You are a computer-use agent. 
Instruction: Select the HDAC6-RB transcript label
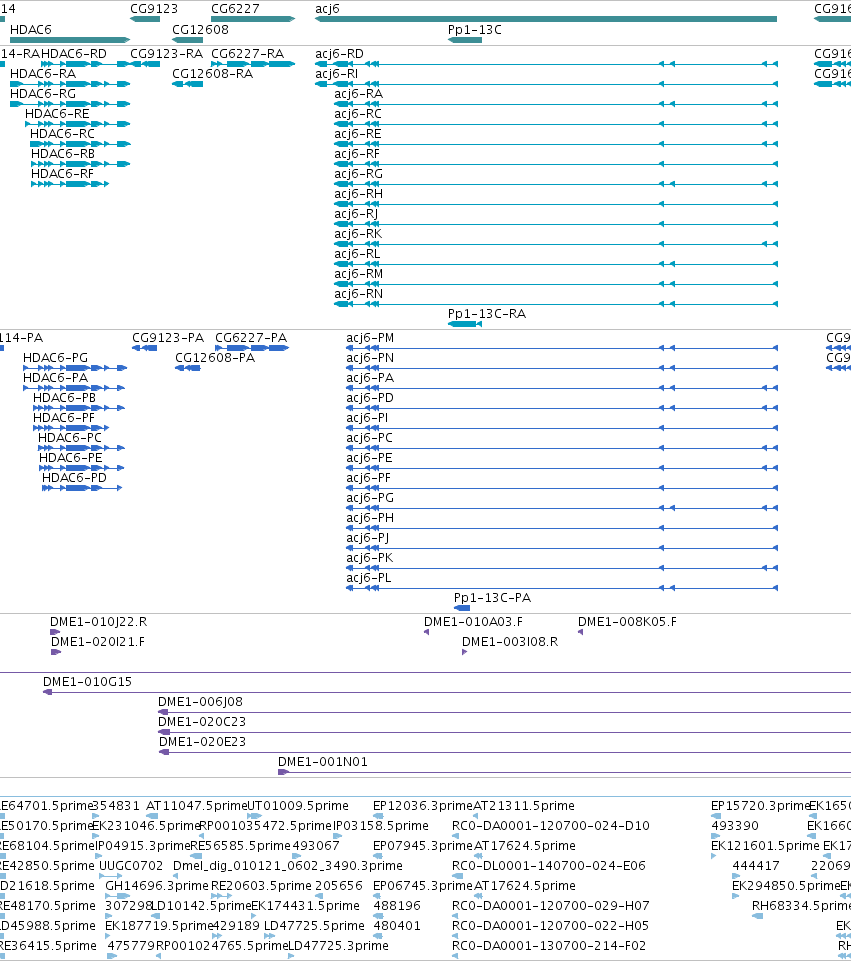(63, 153)
